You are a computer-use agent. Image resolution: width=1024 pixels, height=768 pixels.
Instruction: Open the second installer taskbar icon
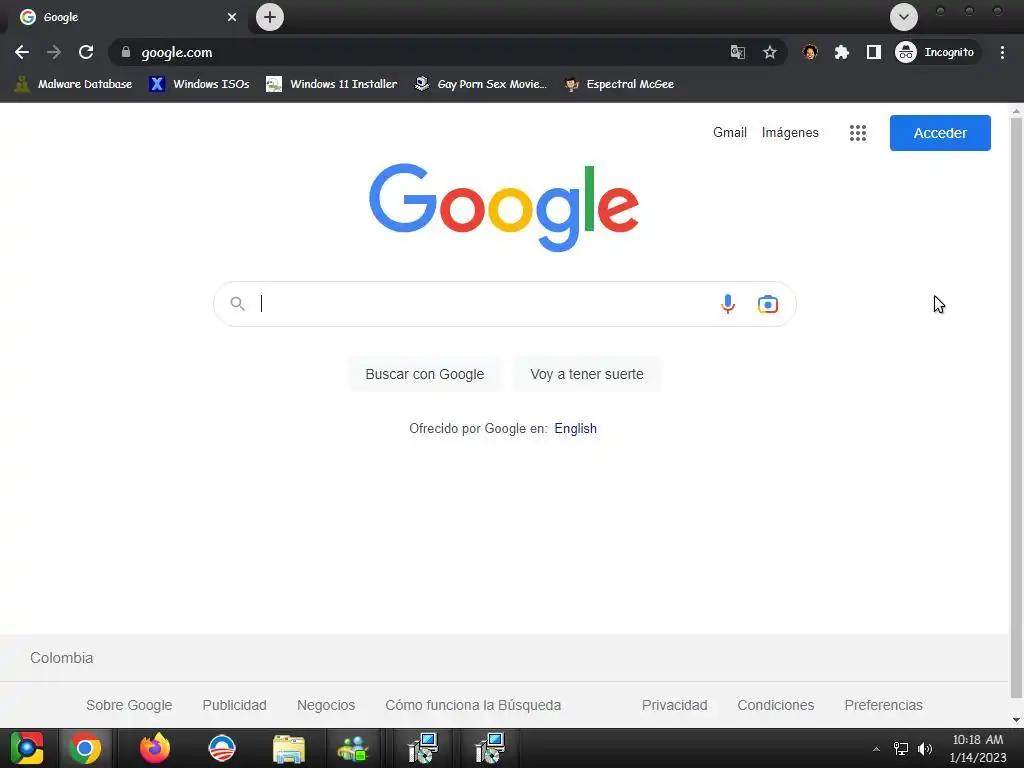[x=489, y=748]
